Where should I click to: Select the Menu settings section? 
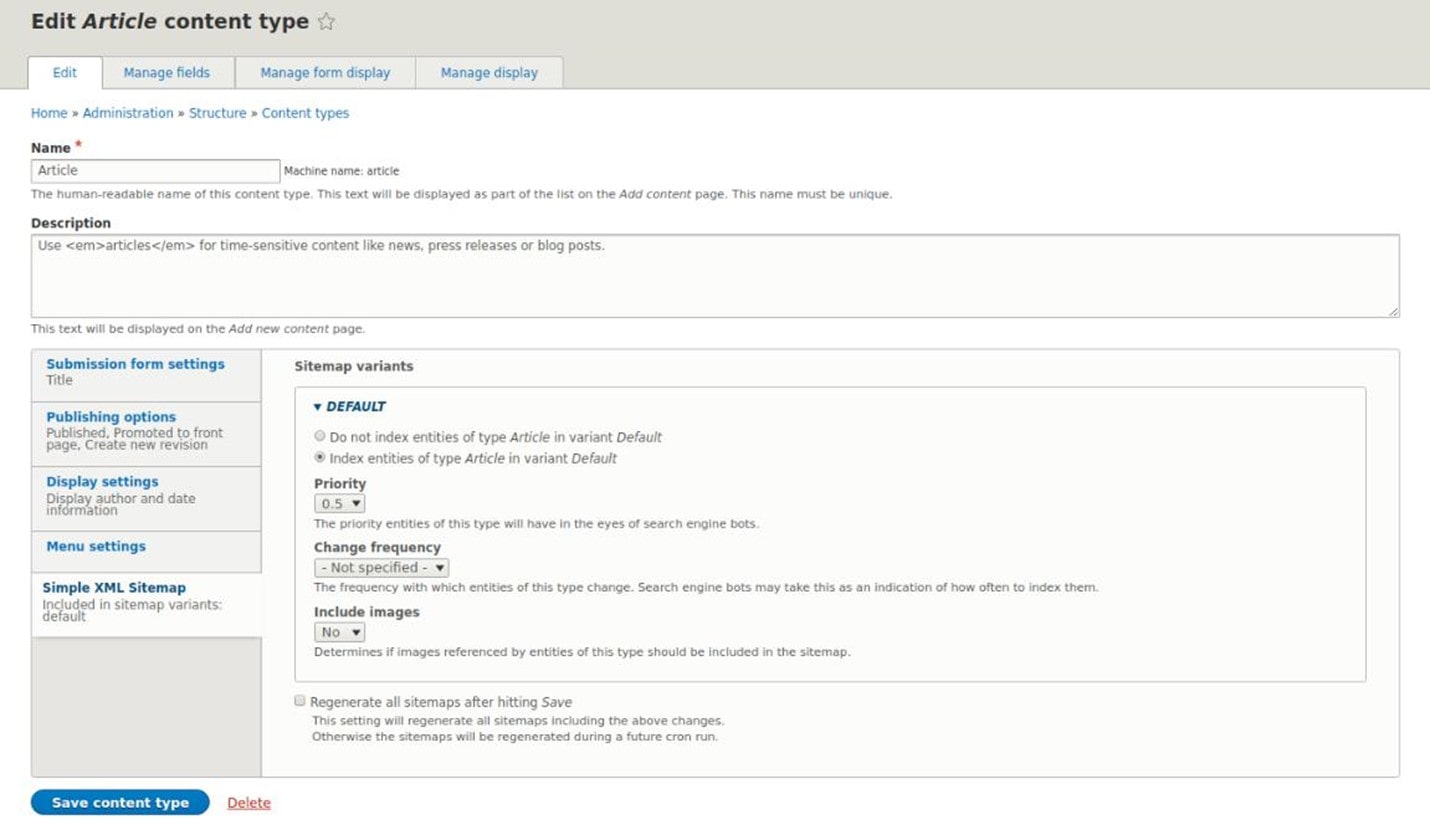(x=95, y=546)
